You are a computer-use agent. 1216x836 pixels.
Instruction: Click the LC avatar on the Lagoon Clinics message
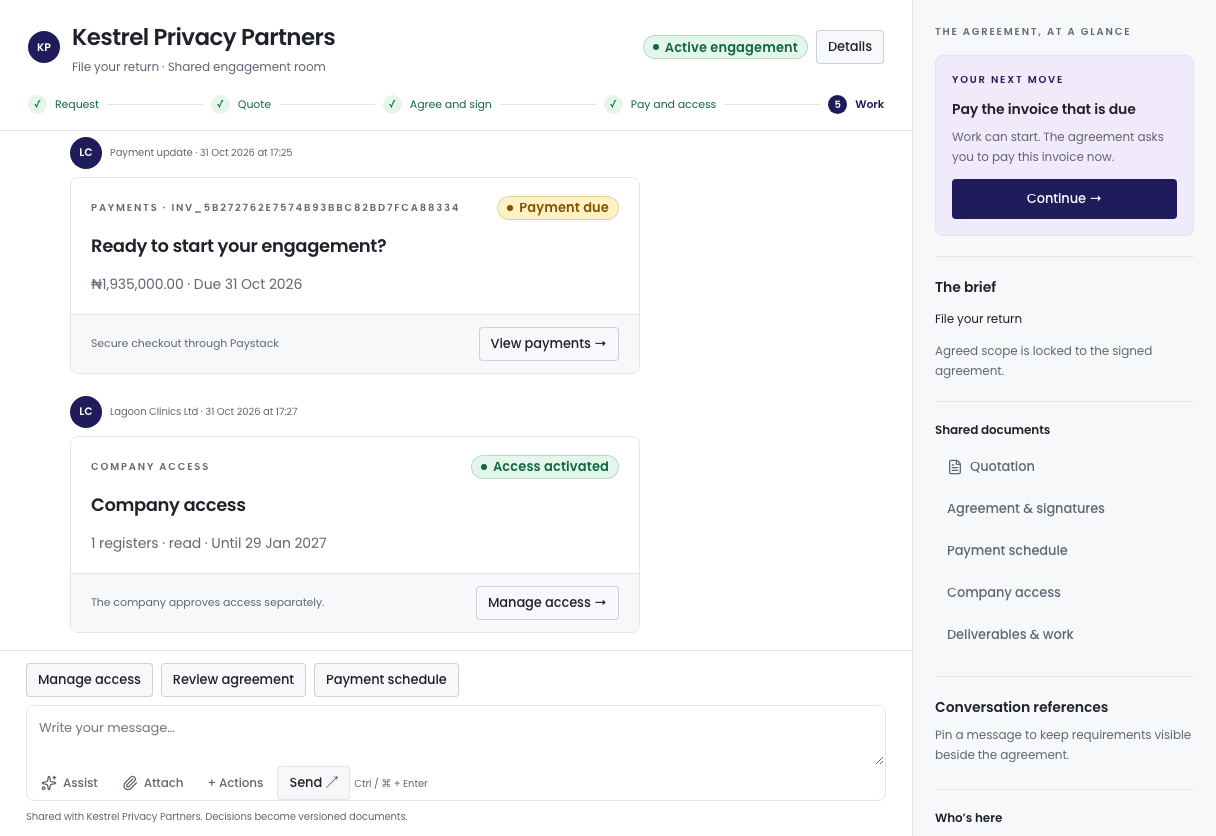pos(86,412)
